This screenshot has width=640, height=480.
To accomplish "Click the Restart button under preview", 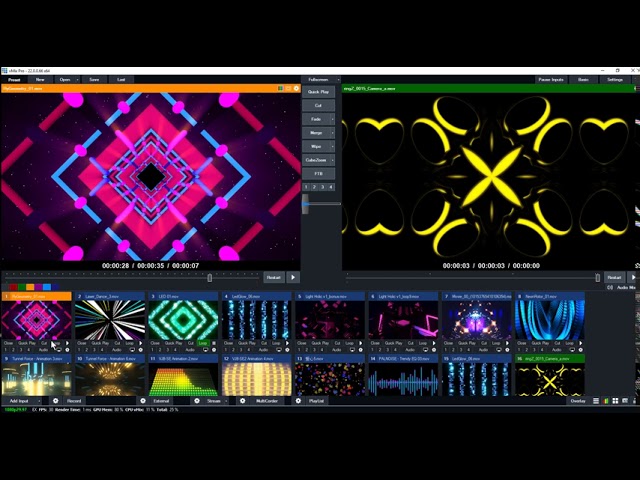I will pyautogui.click(x=273, y=277).
